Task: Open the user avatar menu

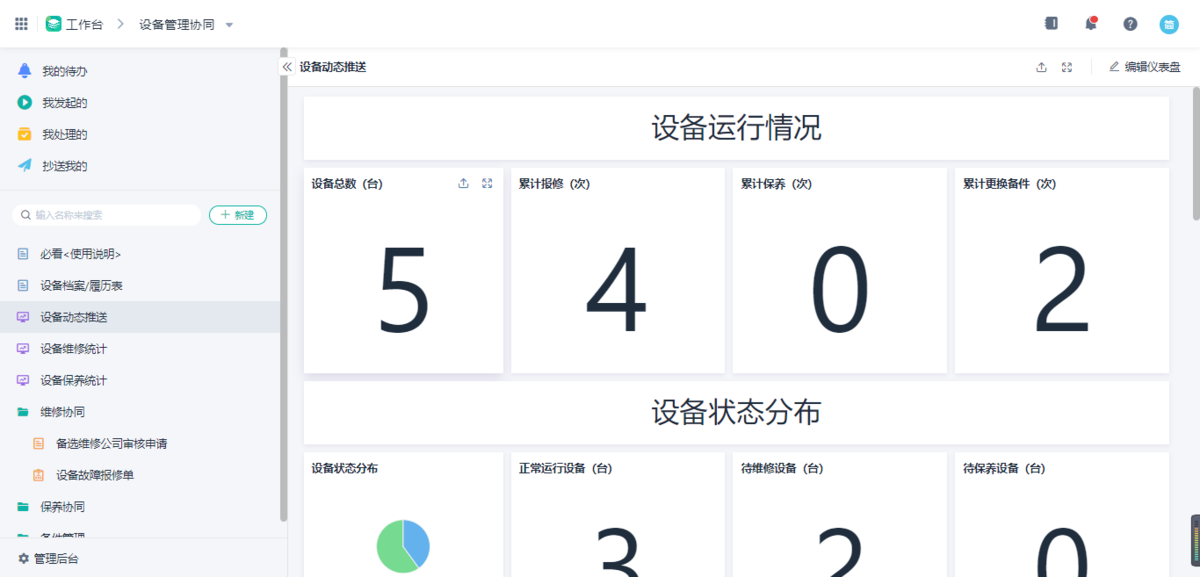Action: [x=1169, y=24]
